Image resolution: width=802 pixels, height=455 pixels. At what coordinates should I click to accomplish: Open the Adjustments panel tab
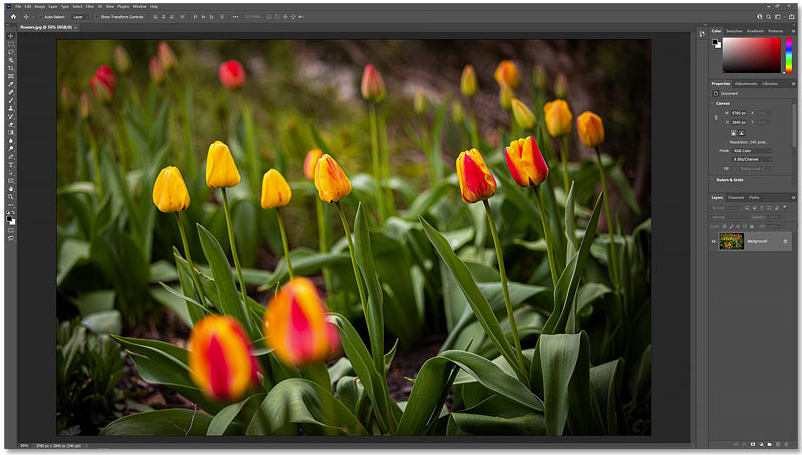[x=745, y=84]
